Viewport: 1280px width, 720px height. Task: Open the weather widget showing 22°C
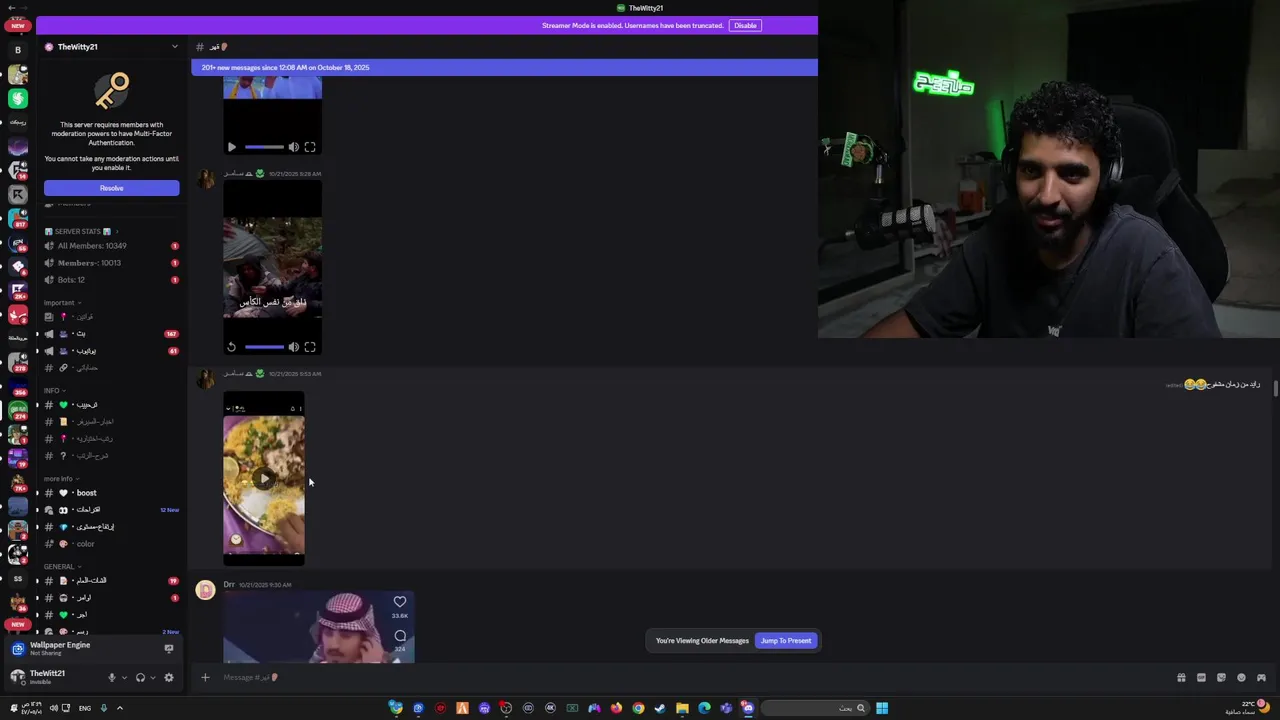pos(1246,708)
